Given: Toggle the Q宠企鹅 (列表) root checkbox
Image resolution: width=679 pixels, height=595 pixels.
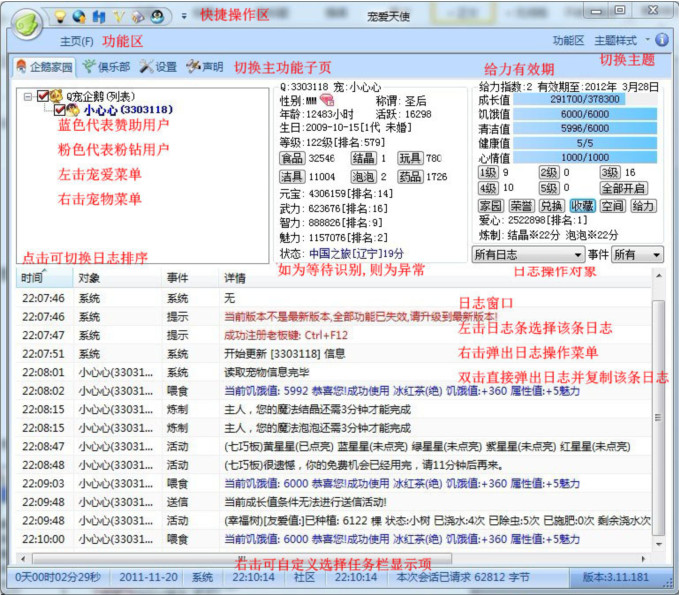Looking at the screenshot, I should click(x=43, y=97).
